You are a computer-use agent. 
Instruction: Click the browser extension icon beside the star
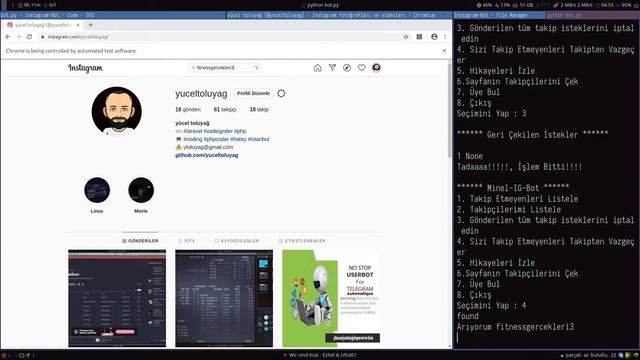click(x=419, y=37)
